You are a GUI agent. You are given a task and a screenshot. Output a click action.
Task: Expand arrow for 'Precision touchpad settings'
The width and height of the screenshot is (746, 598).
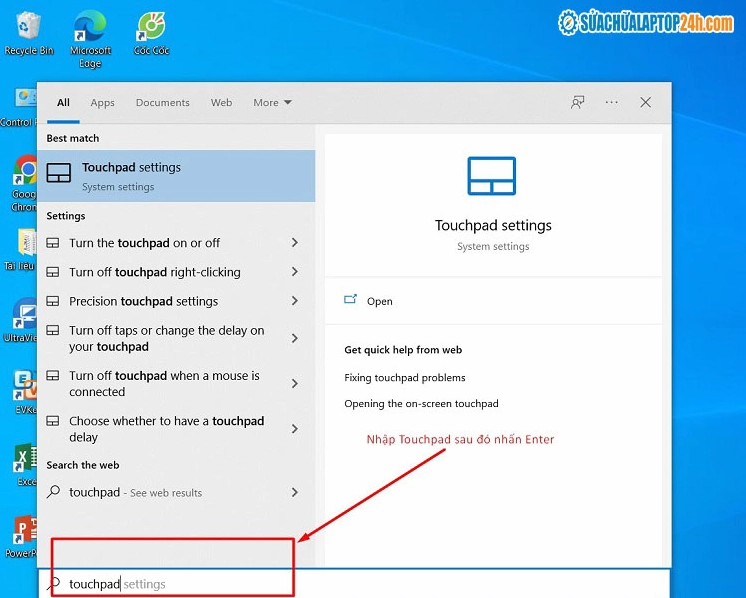295,301
